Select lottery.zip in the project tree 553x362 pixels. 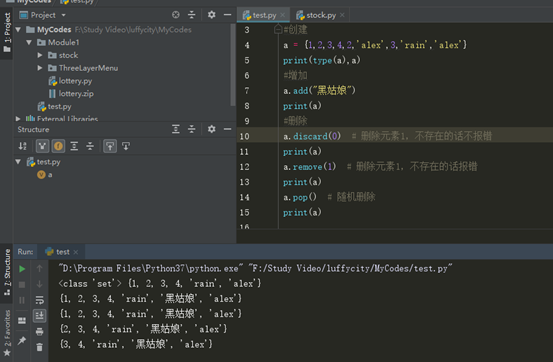click(x=76, y=93)
